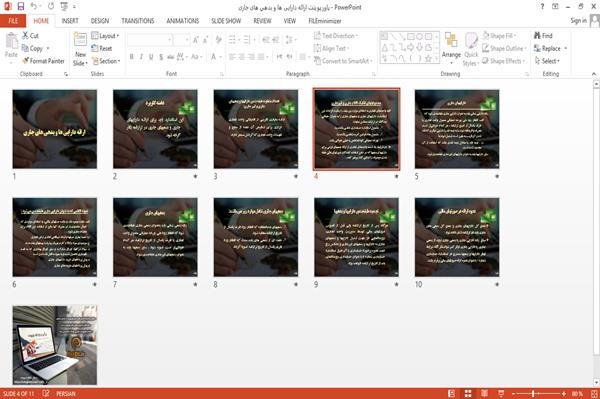The image size is (600, 399).
Task: Click the Reset slide icon
Action: (x=95, y=48)
